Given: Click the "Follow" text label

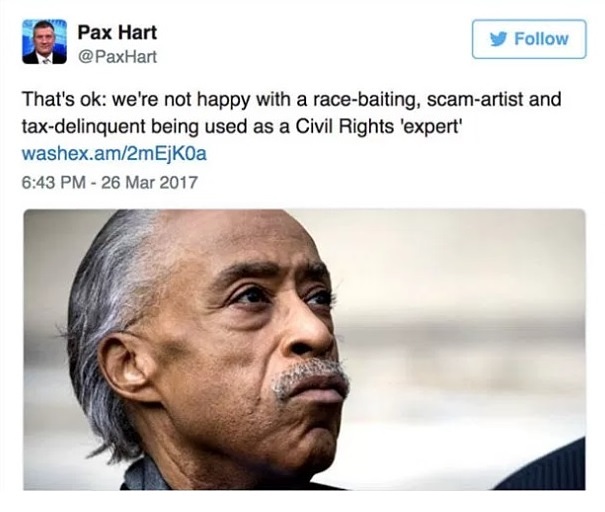Looking at the screenshot, I should click(541, 39).
